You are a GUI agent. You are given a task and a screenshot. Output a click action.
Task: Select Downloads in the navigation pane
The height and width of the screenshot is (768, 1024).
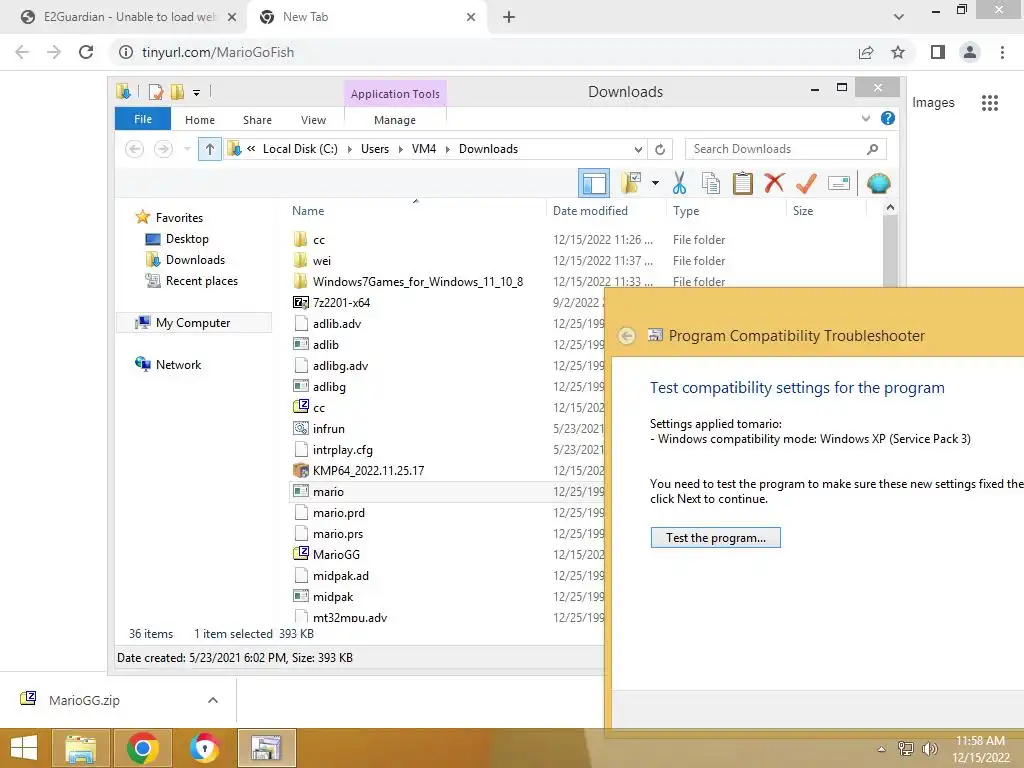(x=195, y=260)
